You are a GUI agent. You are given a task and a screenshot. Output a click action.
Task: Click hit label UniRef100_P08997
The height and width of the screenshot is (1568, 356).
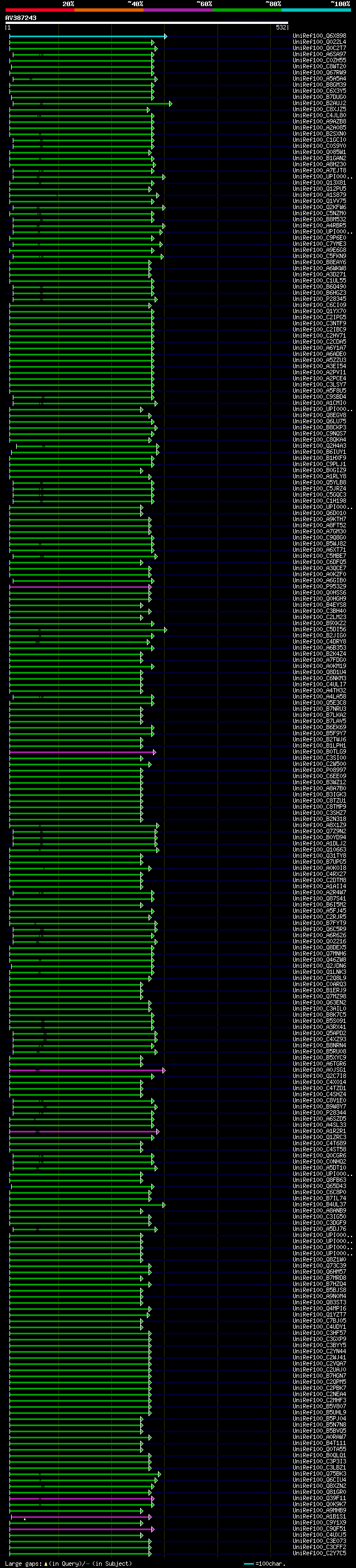319,769
